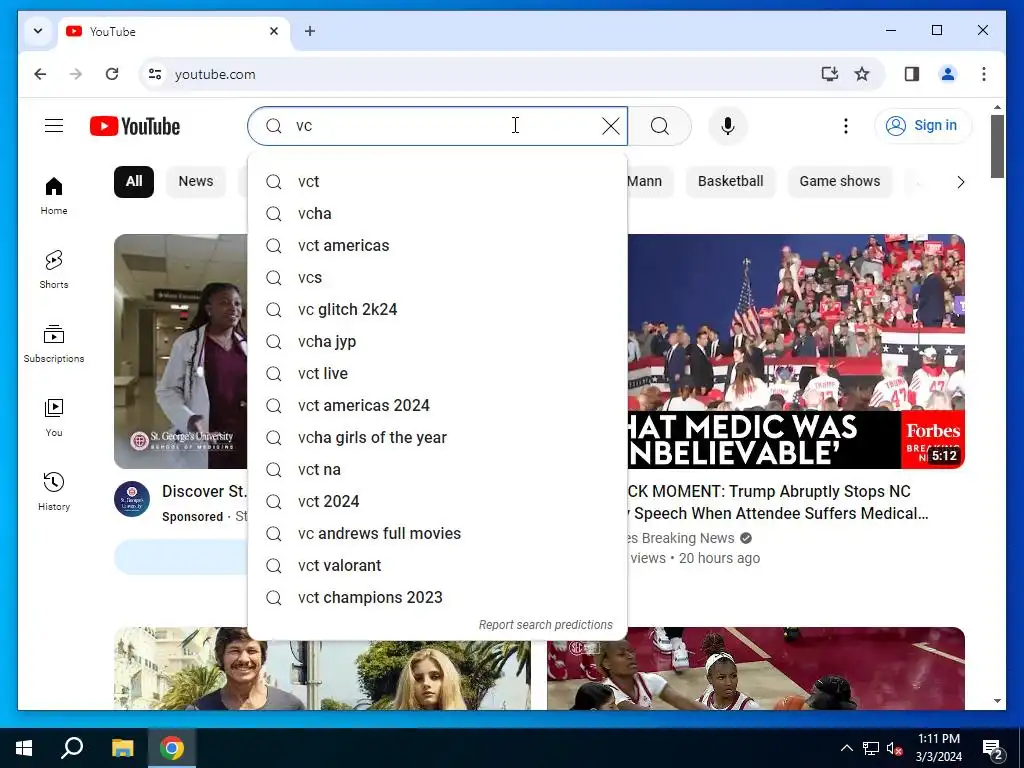Image resolution: width=1024 pixels, height=768 pixels.
Task: Select the Game shows category chip
Action: [x=840, y=182]
